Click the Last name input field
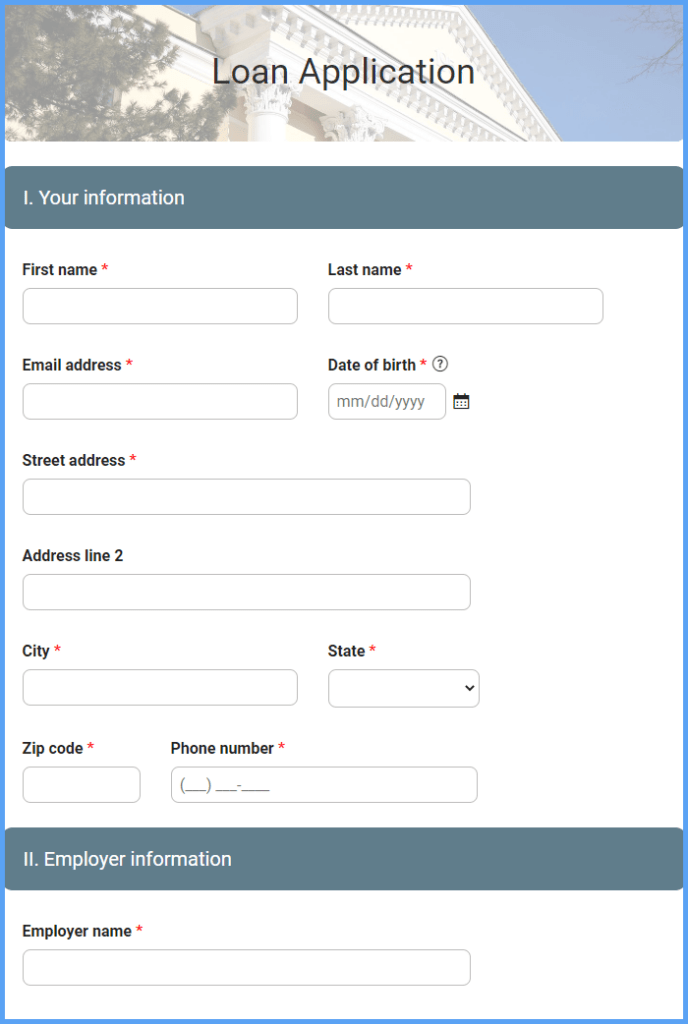This screenshot has width=688, height=1024. coord(464,306)
